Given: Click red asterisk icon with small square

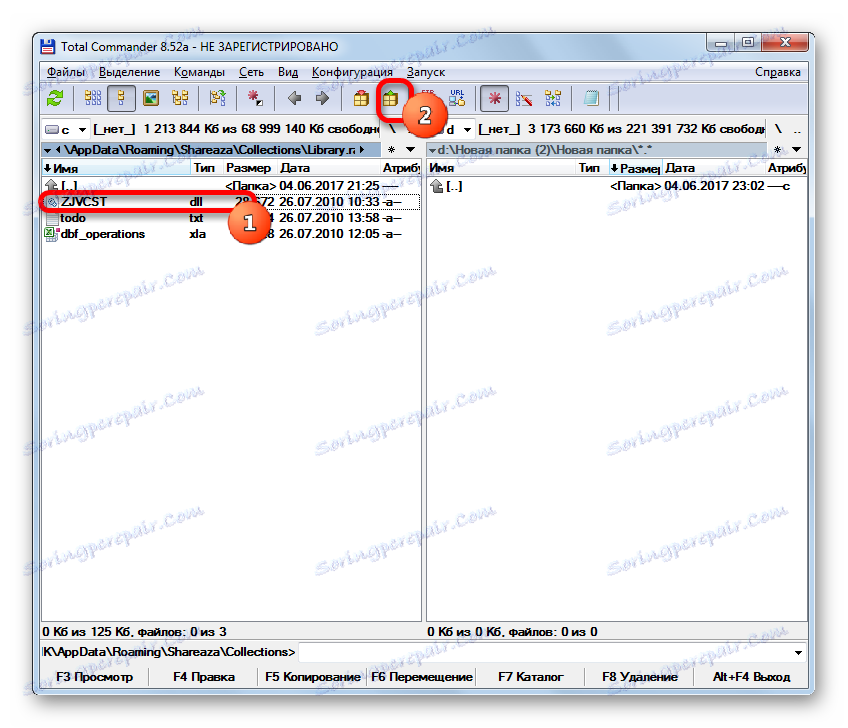Looking at the screenshot, I should click(254, 98).
